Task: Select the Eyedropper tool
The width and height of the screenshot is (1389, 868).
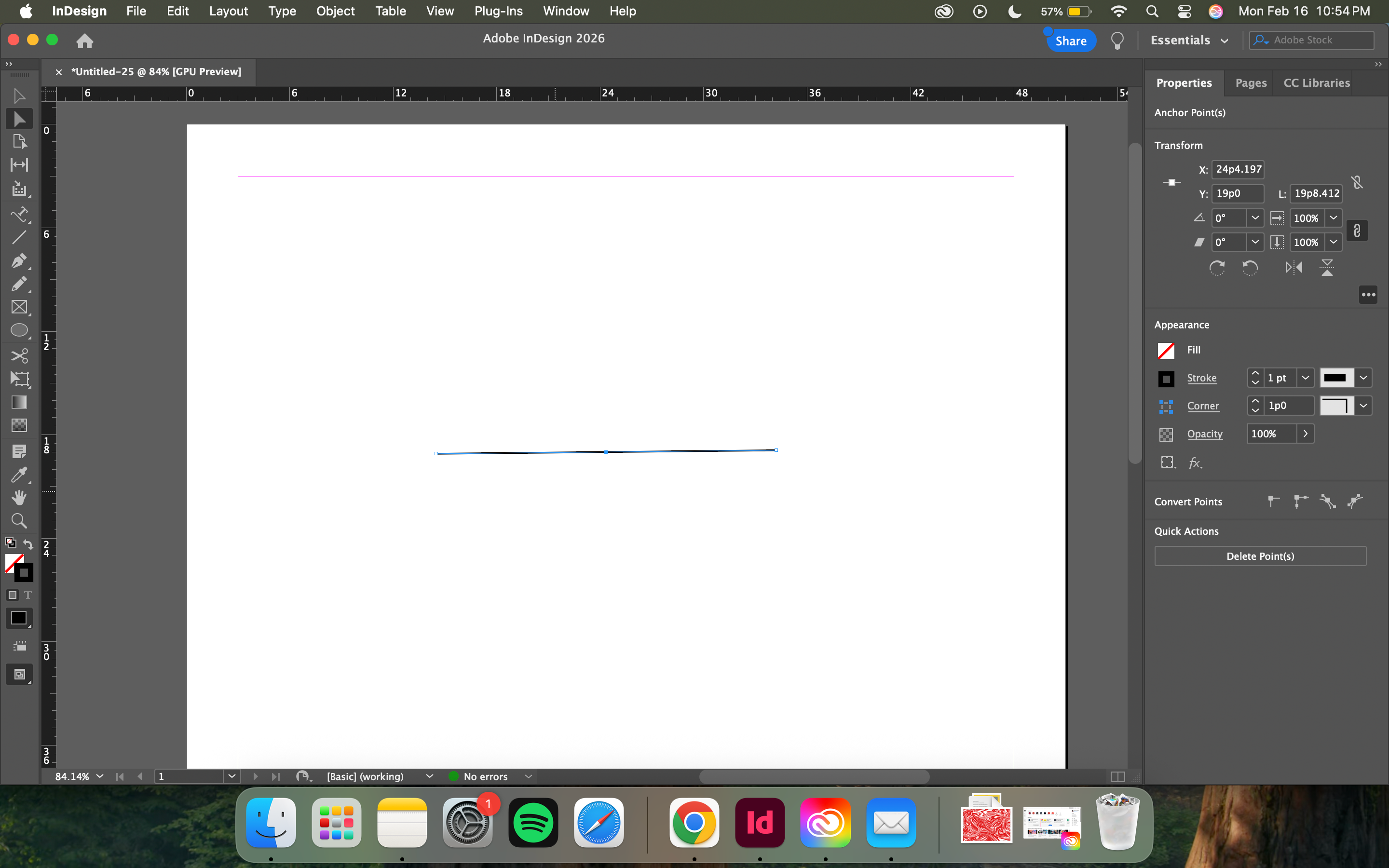Action: (x=18, y=475)
